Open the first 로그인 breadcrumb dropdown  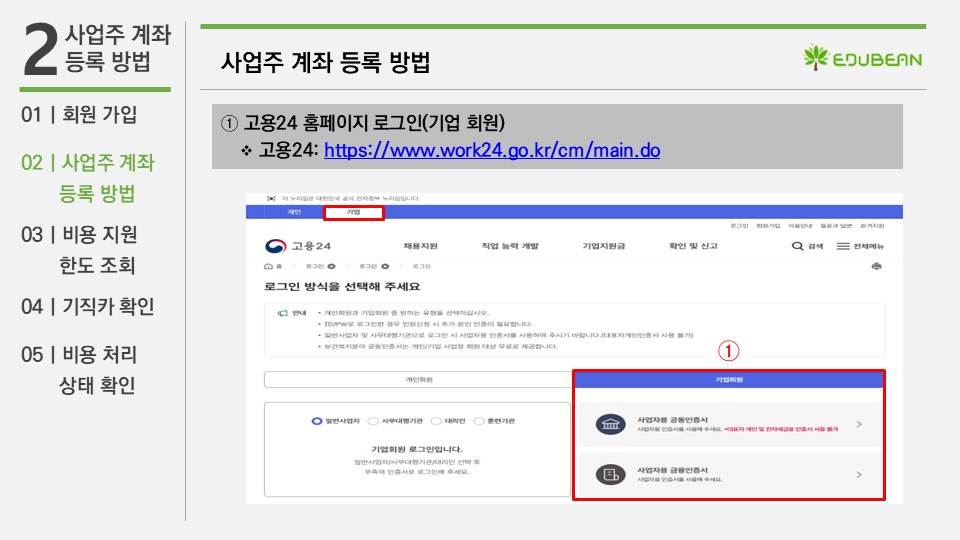coord(331,267)
